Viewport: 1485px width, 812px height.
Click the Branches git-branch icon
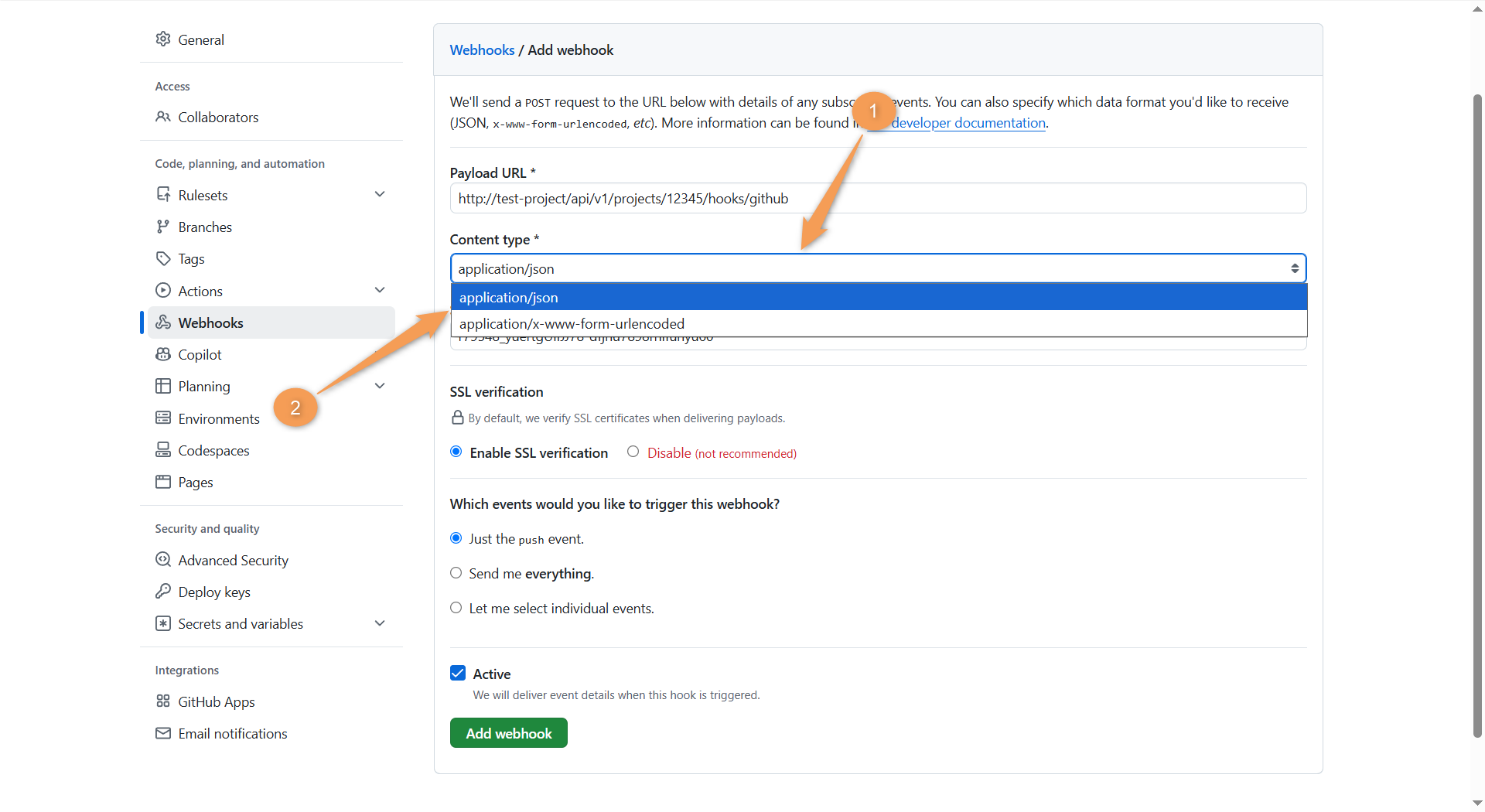[163, 227]
